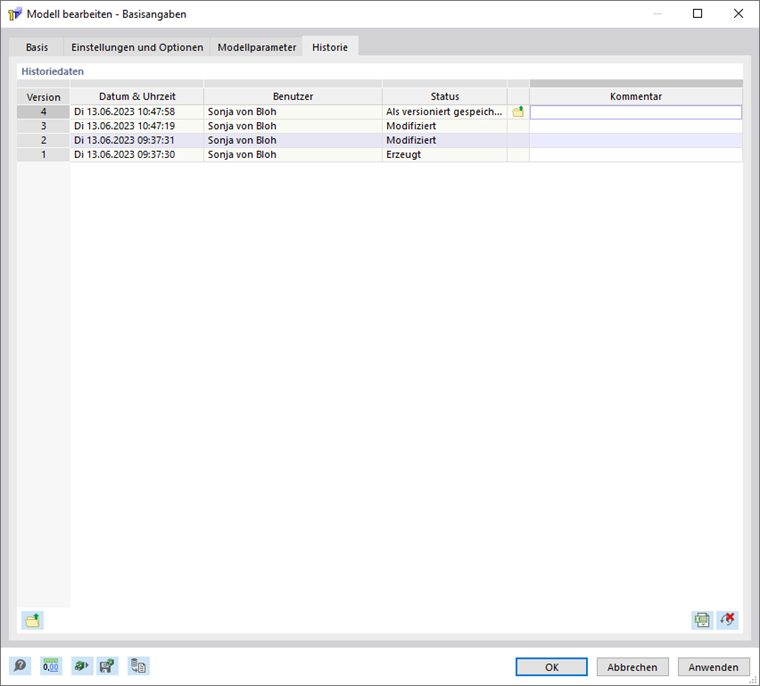Open the Einstellungen und Optionen tab
Screen dimensions: 760x686
(137, 47)
